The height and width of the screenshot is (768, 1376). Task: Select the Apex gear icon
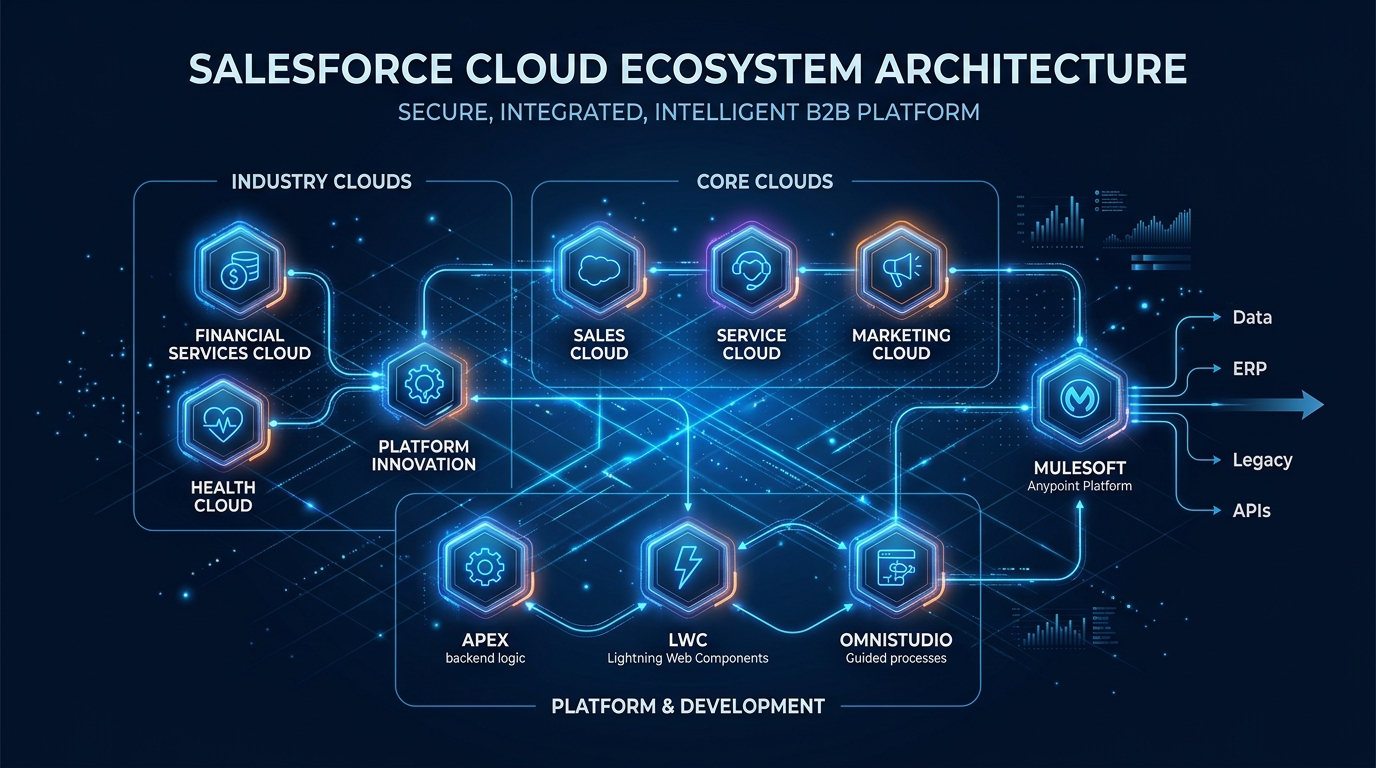484,568
